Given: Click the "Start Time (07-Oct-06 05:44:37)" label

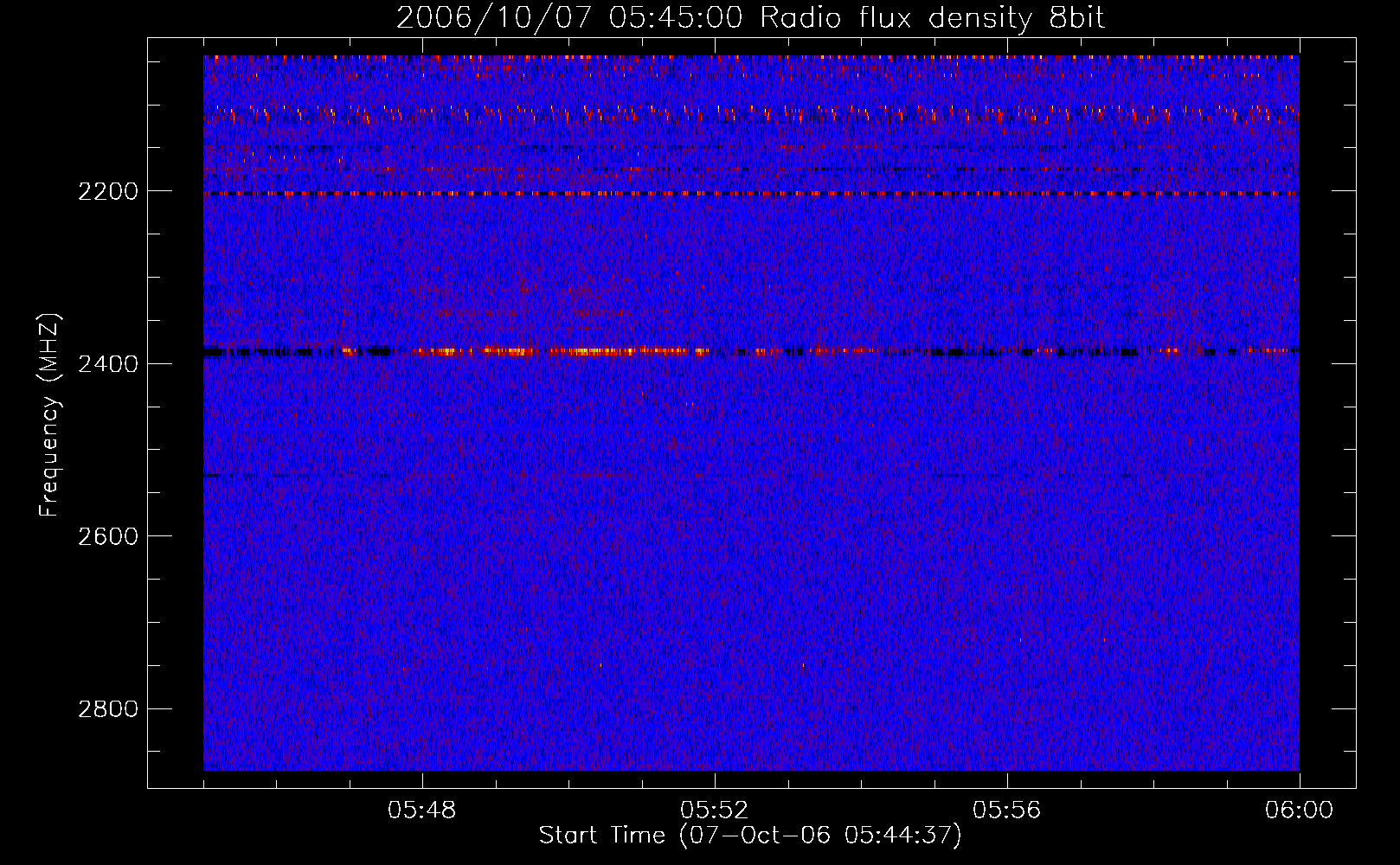Looking at the screenshot, I should (750, 836).
